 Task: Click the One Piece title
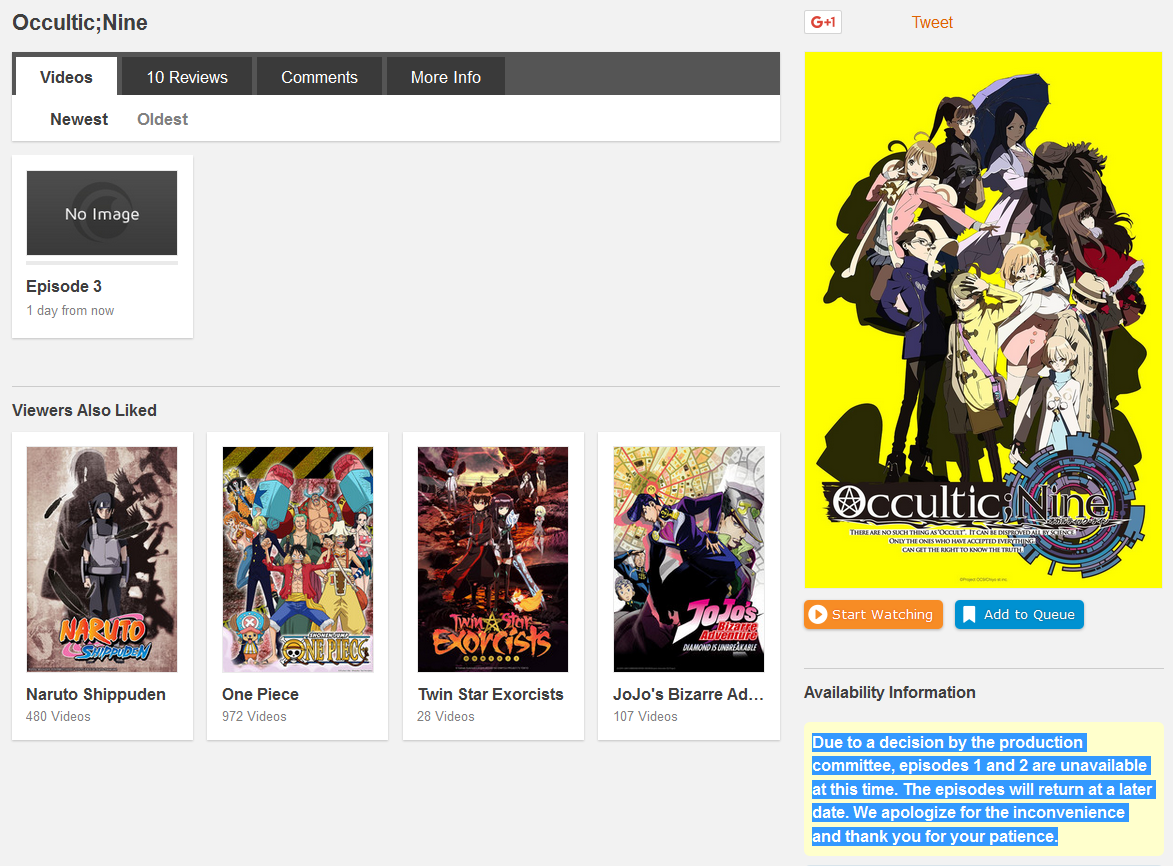[x=260, y=694]
